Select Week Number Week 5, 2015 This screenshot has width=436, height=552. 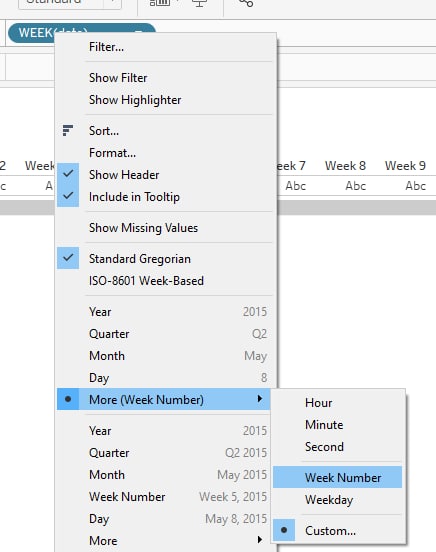164,497
